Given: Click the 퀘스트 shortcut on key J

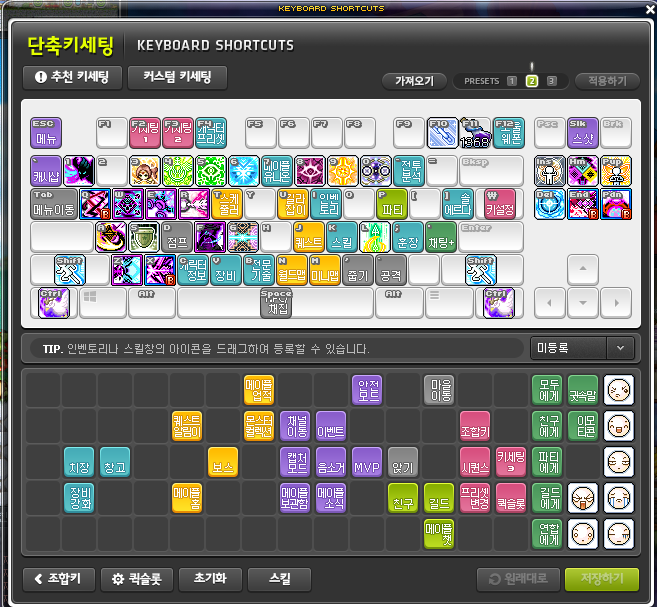Looking at the screenshot, I should coord(309,237).
